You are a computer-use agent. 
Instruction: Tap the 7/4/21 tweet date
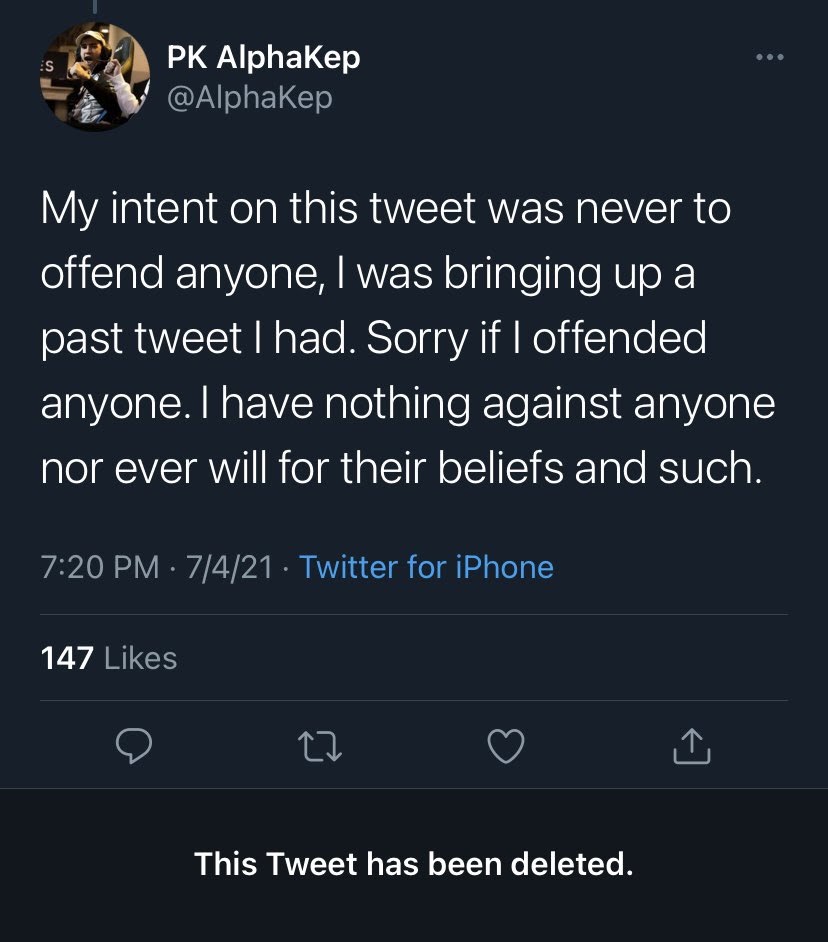[228, 567]
